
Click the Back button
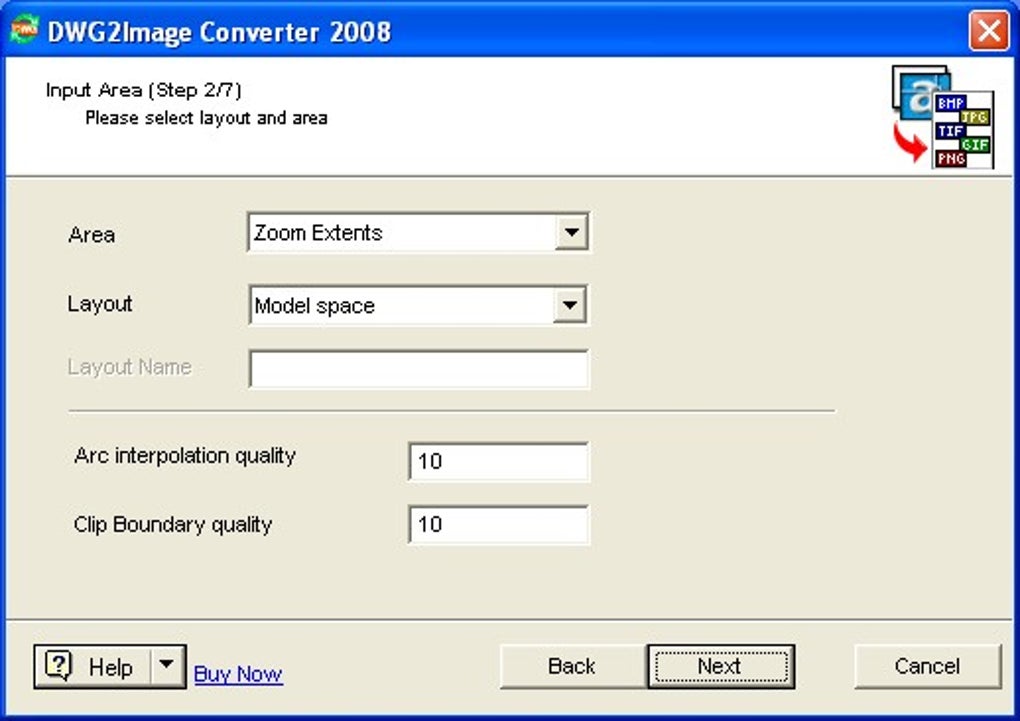(x=570, y=666)
